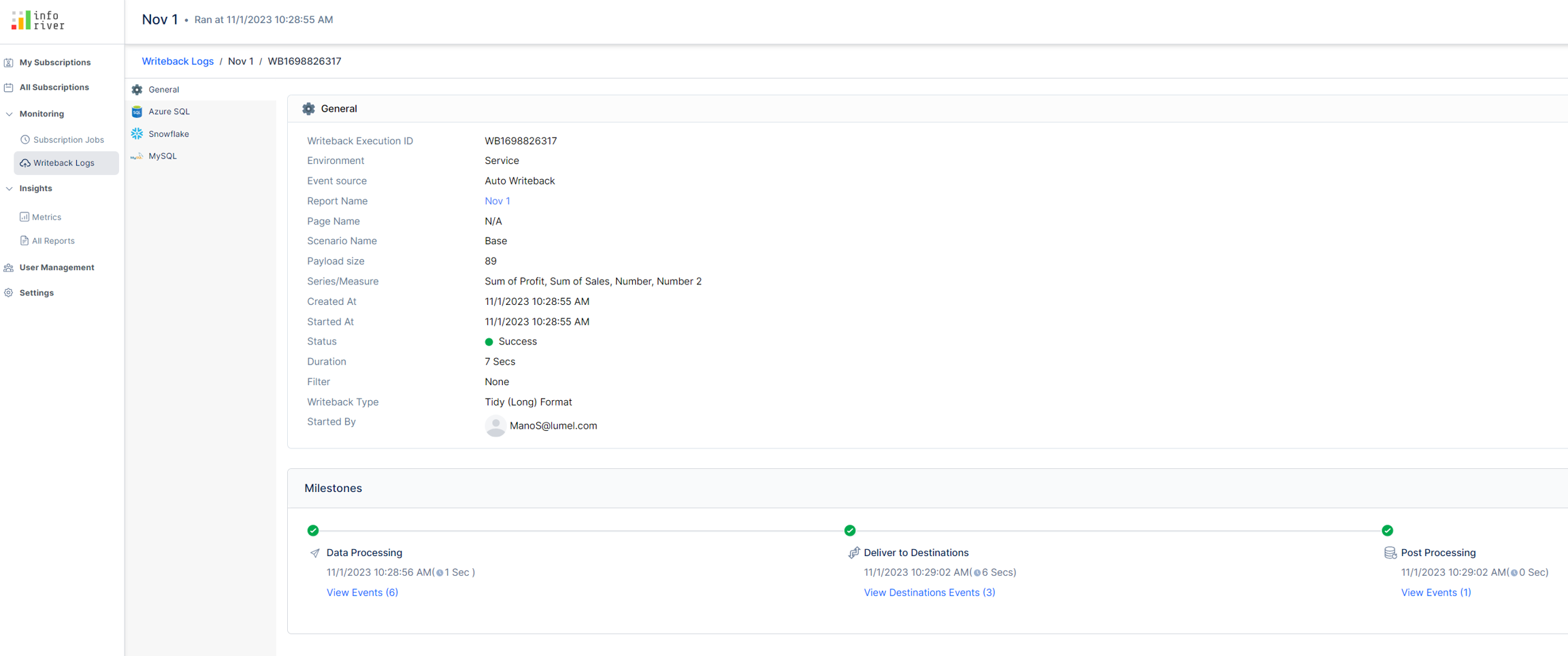
Task: Select the Azure SQL database icon
Action: [137, 112]
